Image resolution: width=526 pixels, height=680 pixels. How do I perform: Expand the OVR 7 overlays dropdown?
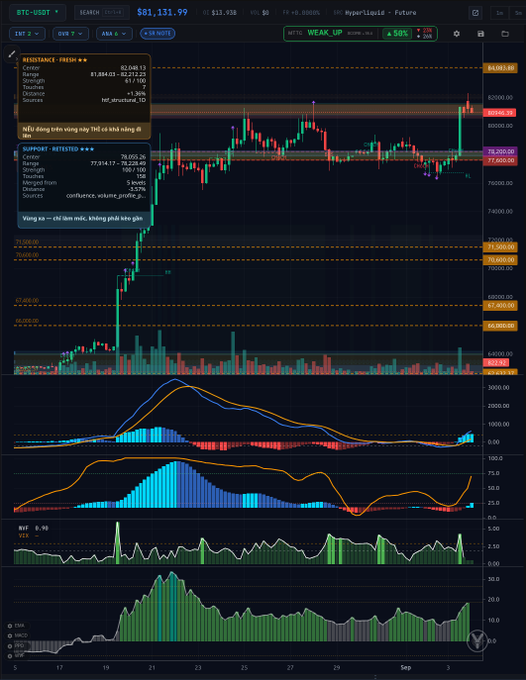pos(70,34)
